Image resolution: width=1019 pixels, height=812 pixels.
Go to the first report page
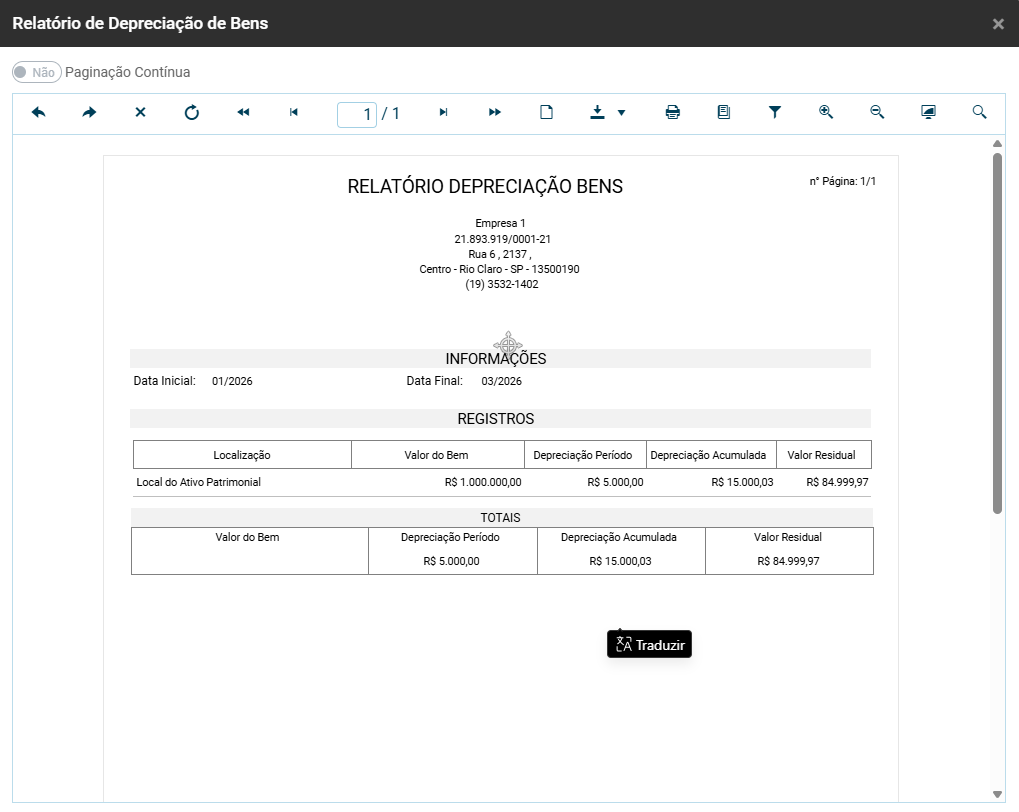click(x=243, y=113)
